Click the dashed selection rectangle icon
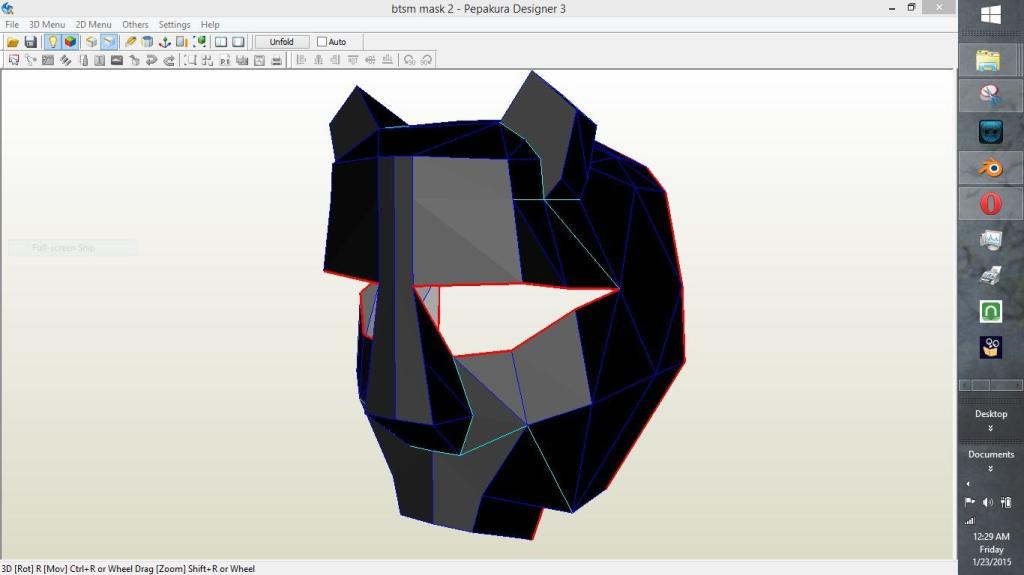The image size is (1024, 575). [x=190, y=60]
